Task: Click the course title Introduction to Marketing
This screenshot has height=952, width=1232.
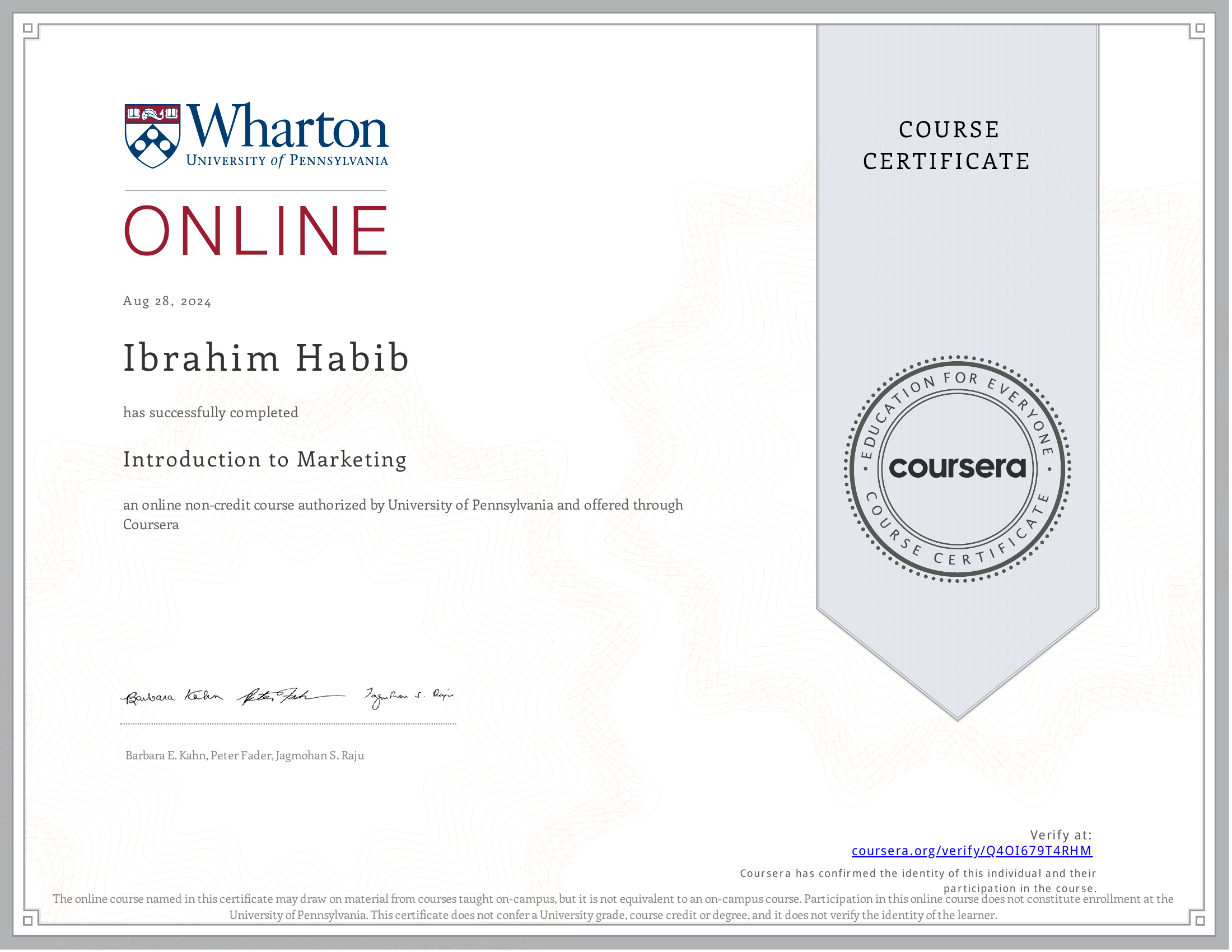Action: click(x=265, y=460)
